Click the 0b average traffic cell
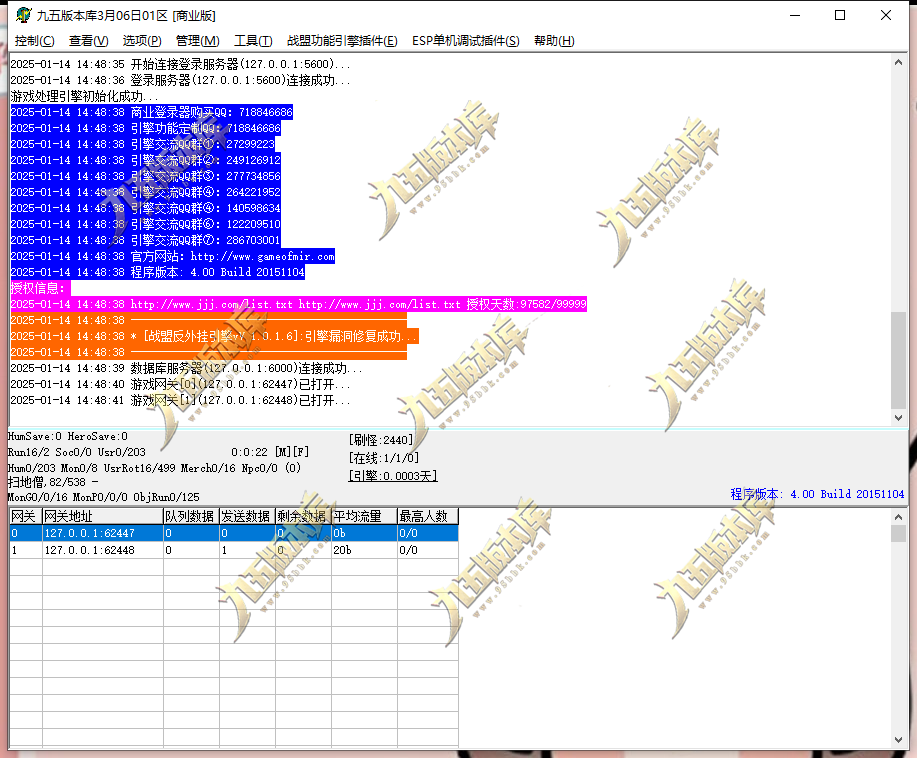Image resolution: width=917 pixels, height=758 pixels. (x=364, y=533)
